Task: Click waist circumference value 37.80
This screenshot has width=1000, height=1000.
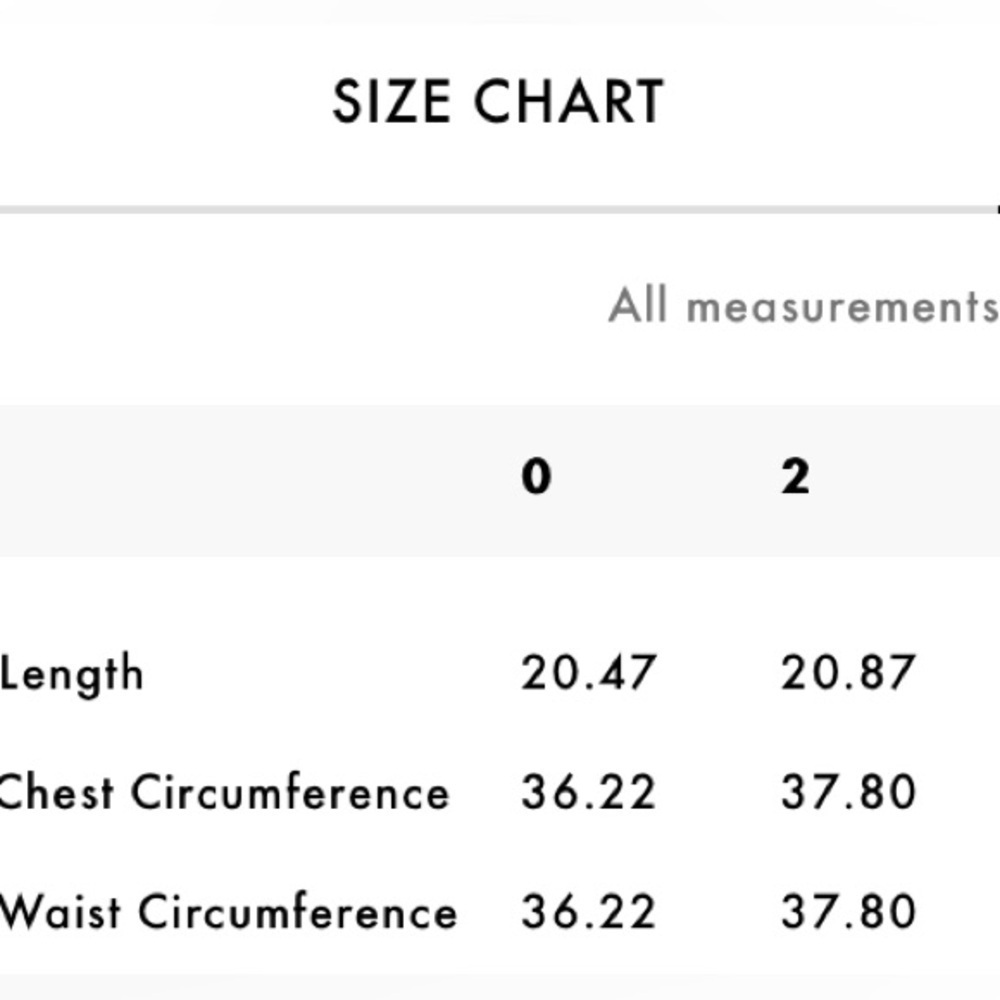Action: tap(848, 911)
